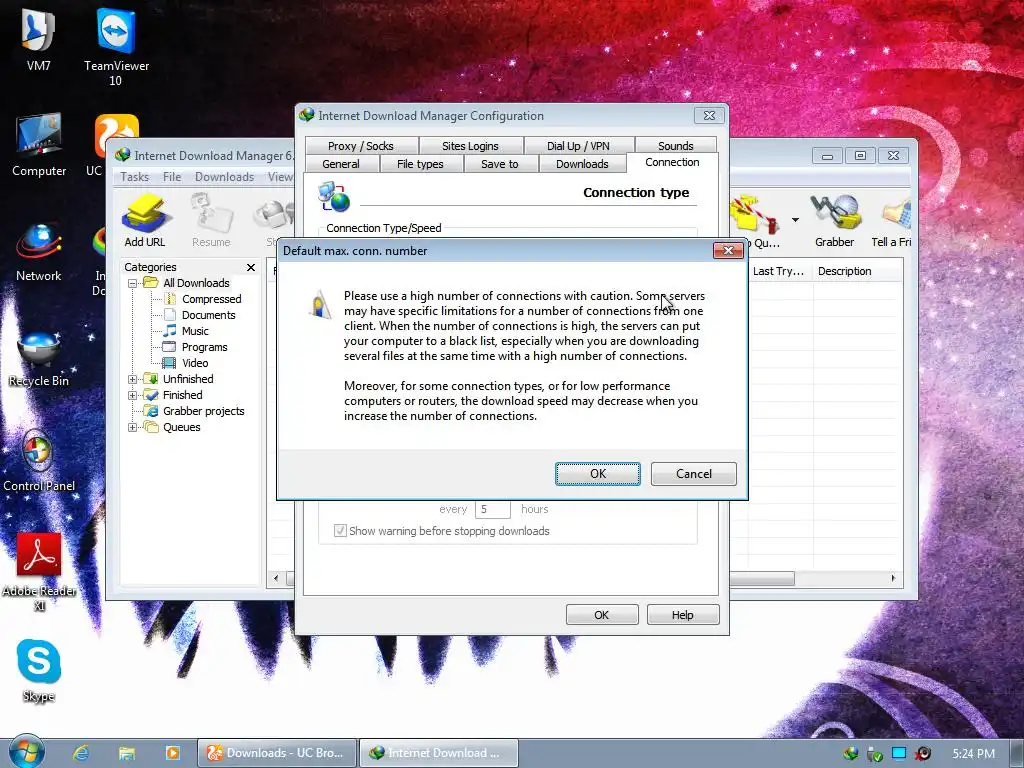Switch to the Dial Up / VPN tab
1024x768 pixels.
(579, 146)
